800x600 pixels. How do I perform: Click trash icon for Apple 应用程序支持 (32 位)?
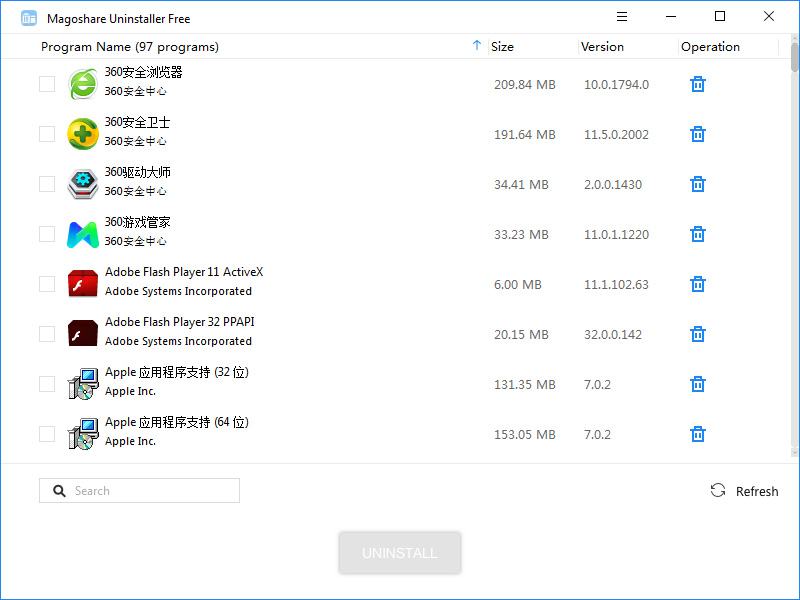pos(698,384)
